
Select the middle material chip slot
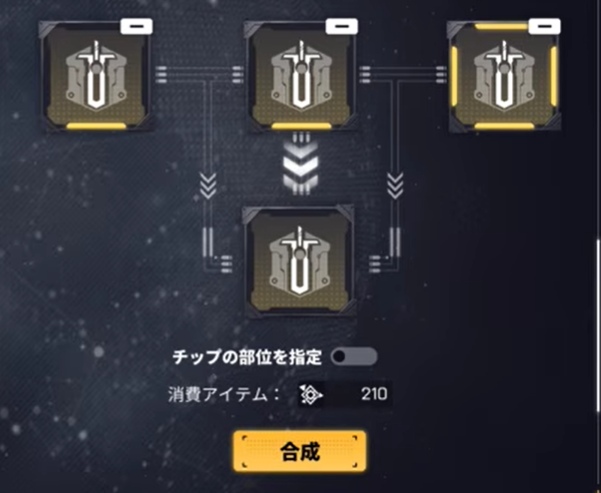click(301, 77)
